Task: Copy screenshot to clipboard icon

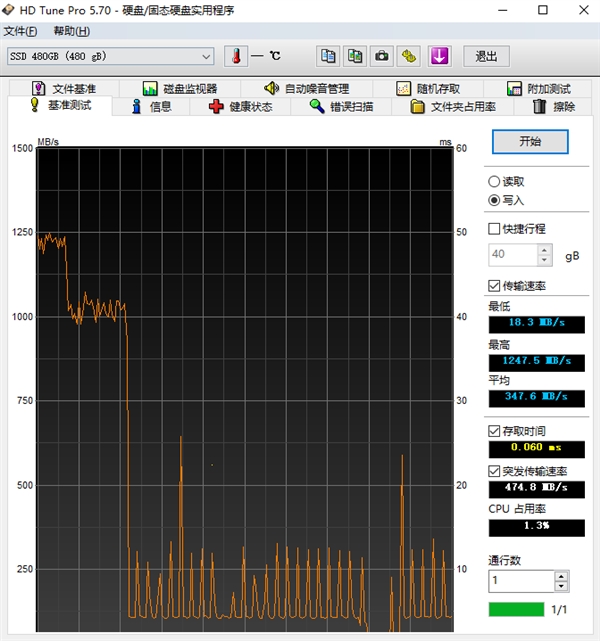Action: [355, 56]
